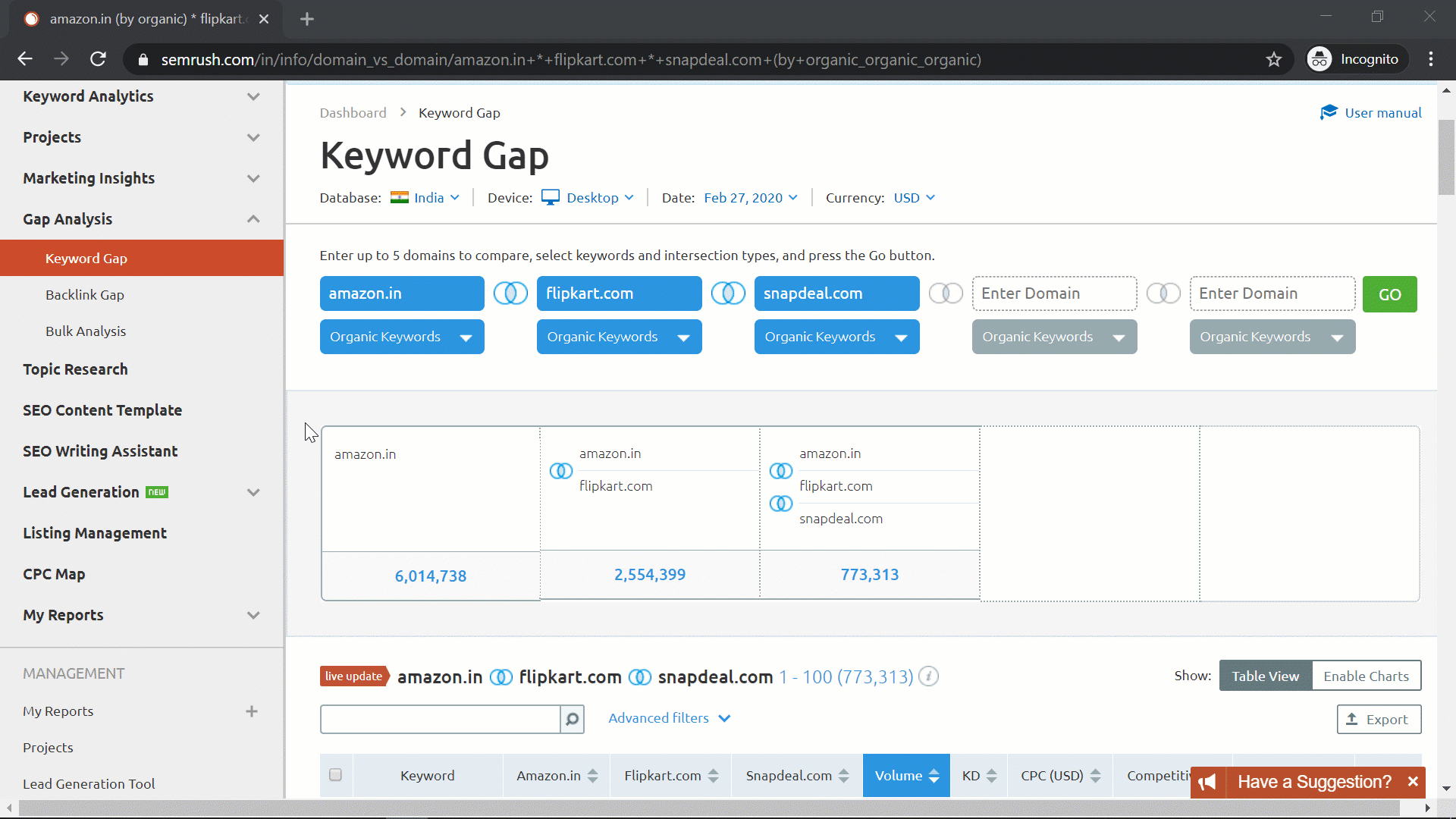Expand Projects sidebar section
This screenshot has height=819, width=1456.
tap(253, 137)
